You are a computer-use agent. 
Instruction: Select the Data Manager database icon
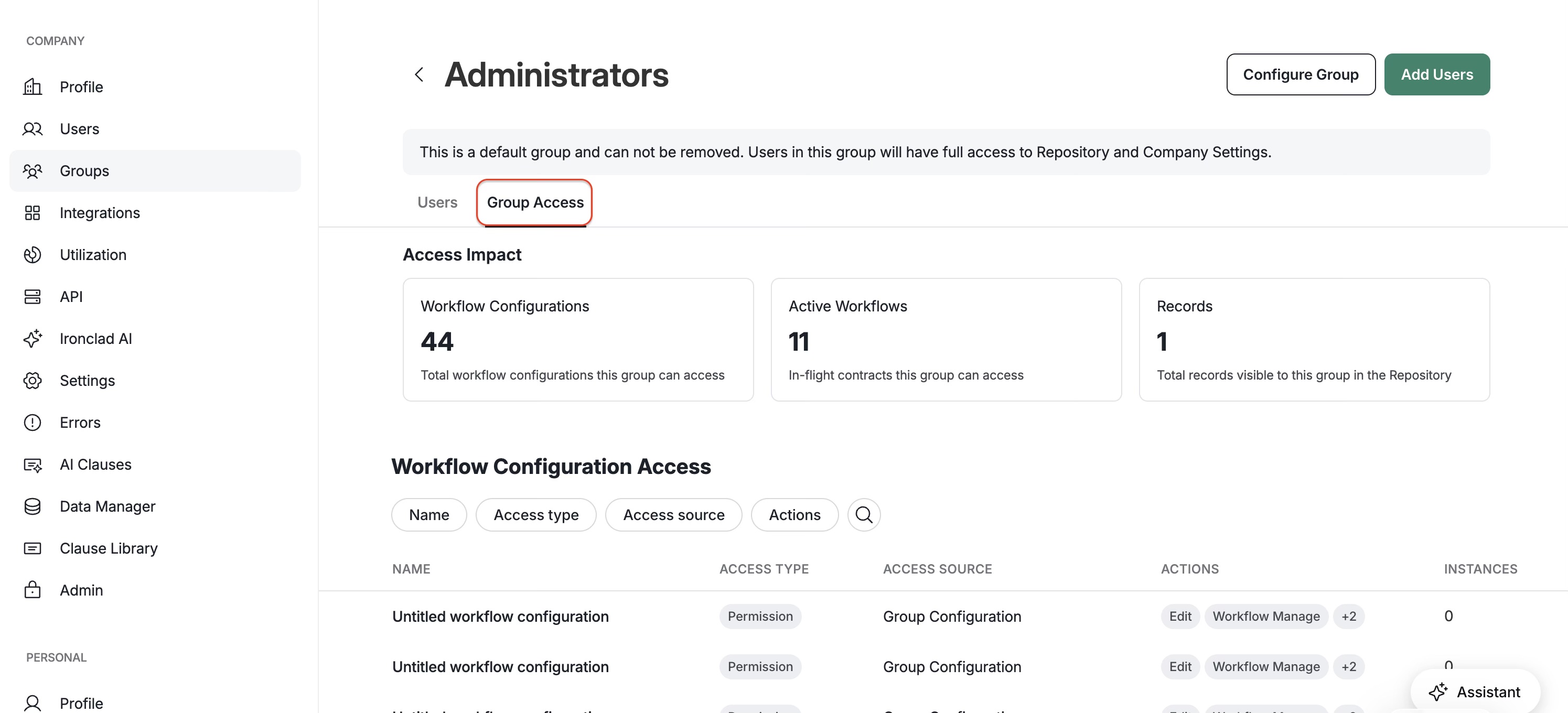(x=33, y=506)
